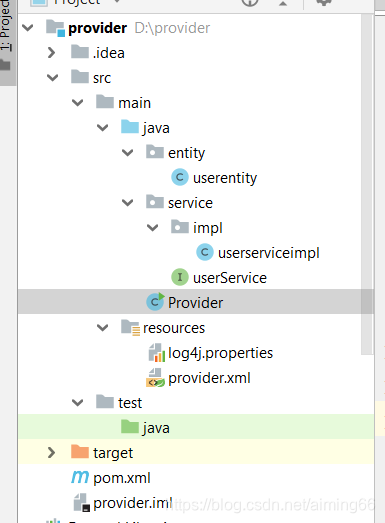This screenshot has width=385, height=523.
Task: Click the Maven pom.xml icon
Action: 80,477
